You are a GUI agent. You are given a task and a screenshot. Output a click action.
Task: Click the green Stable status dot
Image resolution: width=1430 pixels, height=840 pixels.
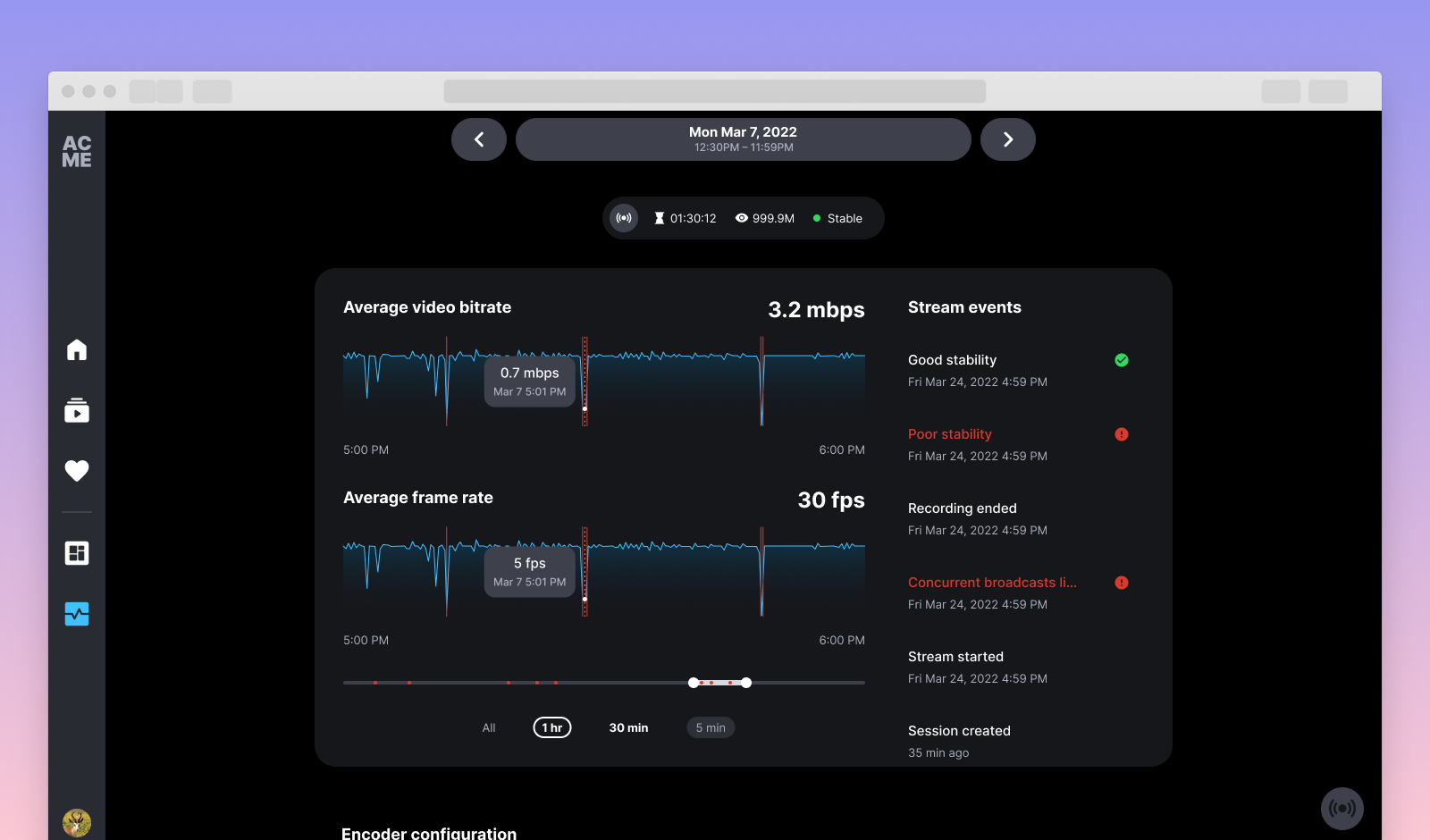pyautogui.click(x=817, y=218)
